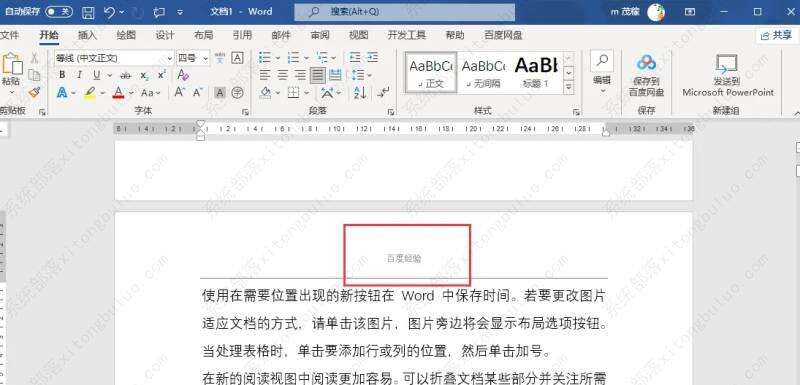Switch to the References (引用) tab
The image size is (800, 385).
[242, 35]
